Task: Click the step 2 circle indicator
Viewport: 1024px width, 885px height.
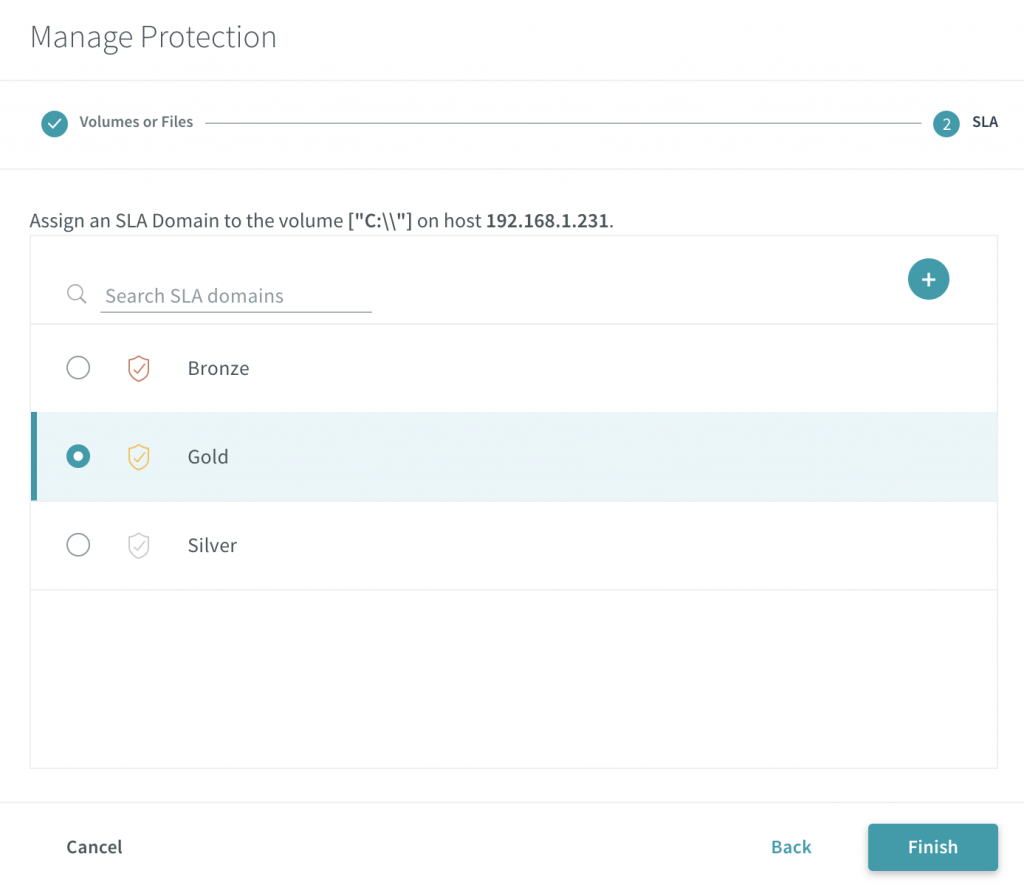Action: point(946,123)
